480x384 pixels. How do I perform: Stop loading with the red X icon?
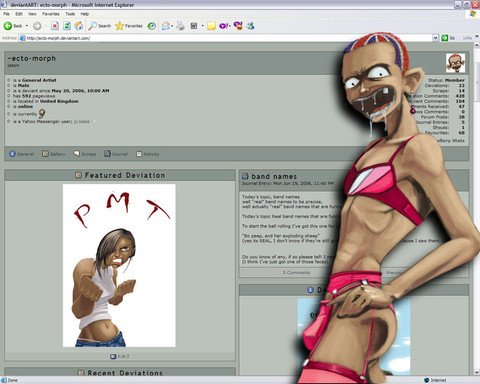[55, 26]
